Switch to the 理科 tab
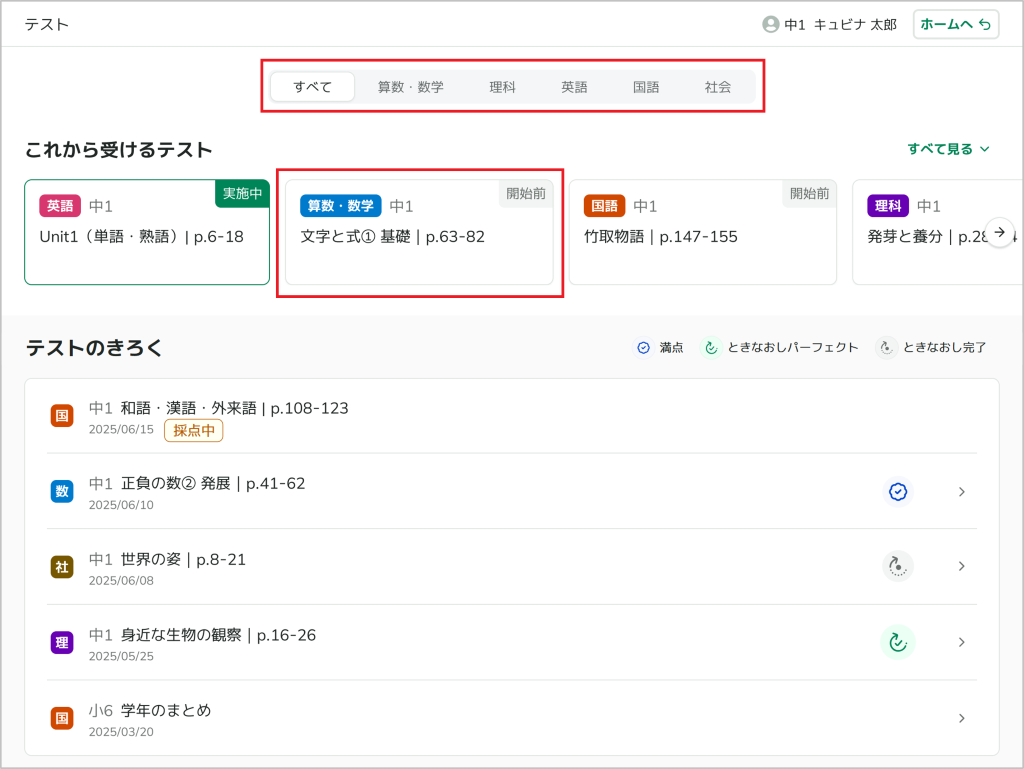The image size is (1024, 769). (503, 87)
